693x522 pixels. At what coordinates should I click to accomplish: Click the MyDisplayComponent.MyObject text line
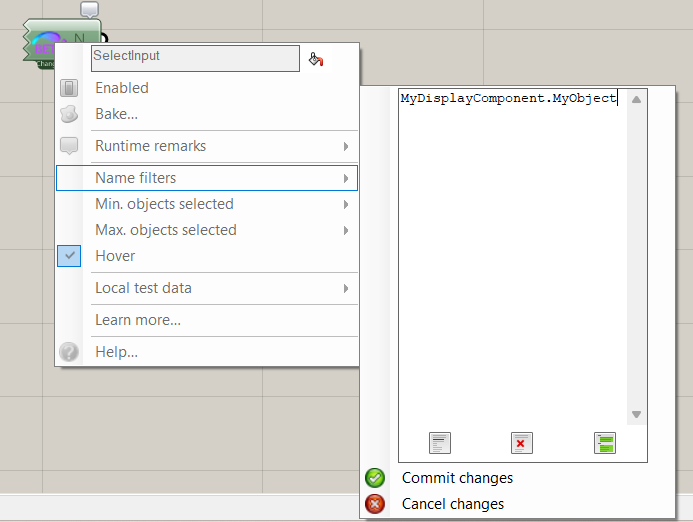[x=508, y=98]
